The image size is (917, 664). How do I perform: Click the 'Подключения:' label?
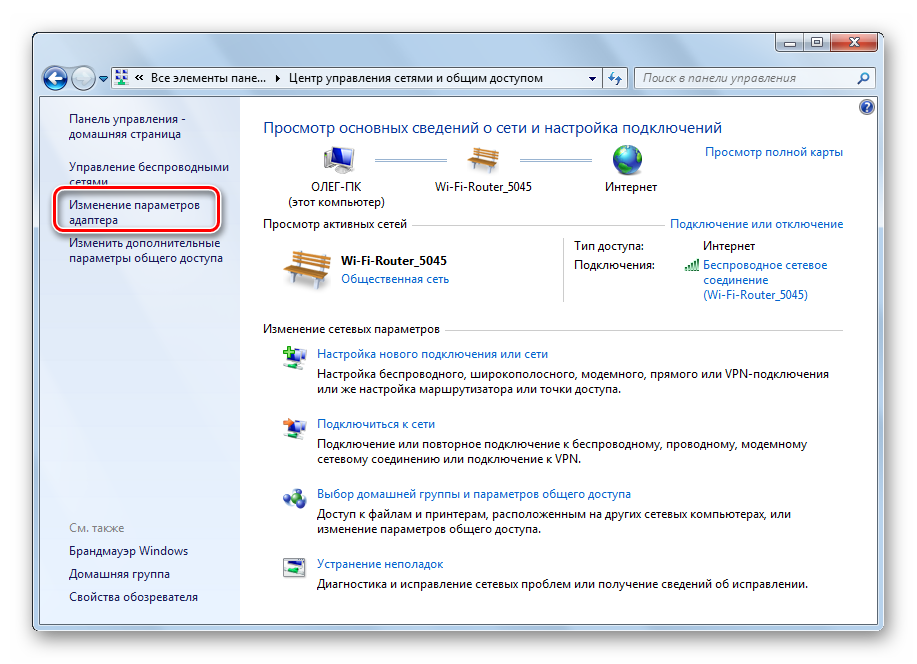point(614,265)
